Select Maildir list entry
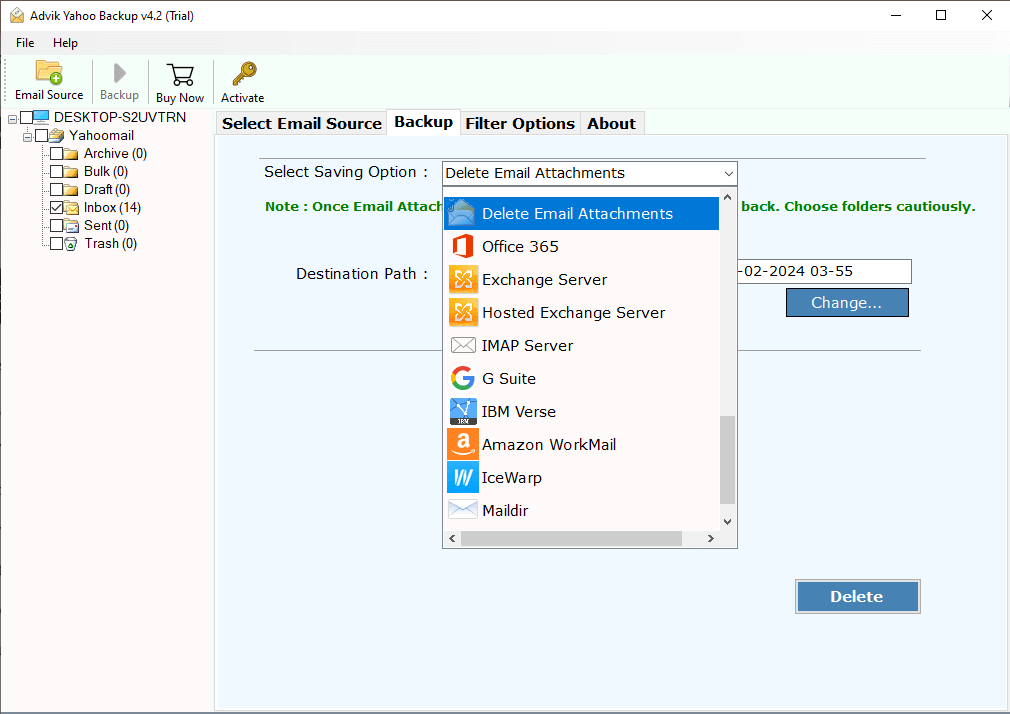This screenshot has width=1010, height=714. click(x=581, y=510)
